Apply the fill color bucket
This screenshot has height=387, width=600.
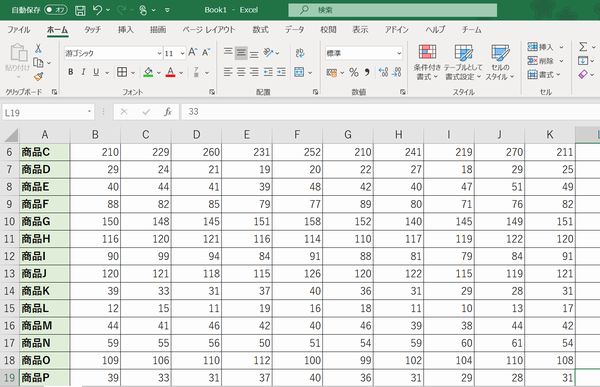click(148, 72)
